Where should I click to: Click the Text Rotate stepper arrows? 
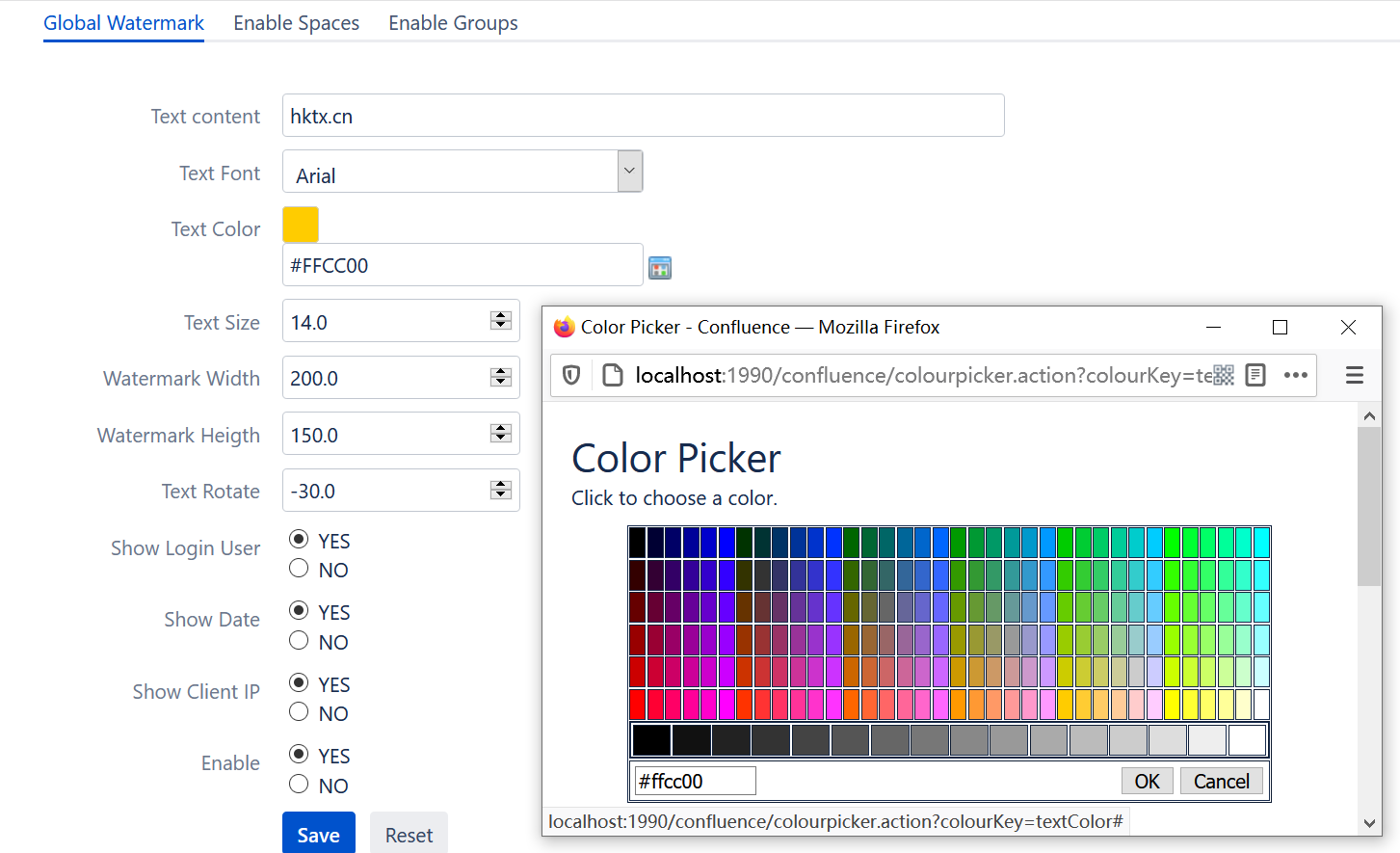coord(500,490)
